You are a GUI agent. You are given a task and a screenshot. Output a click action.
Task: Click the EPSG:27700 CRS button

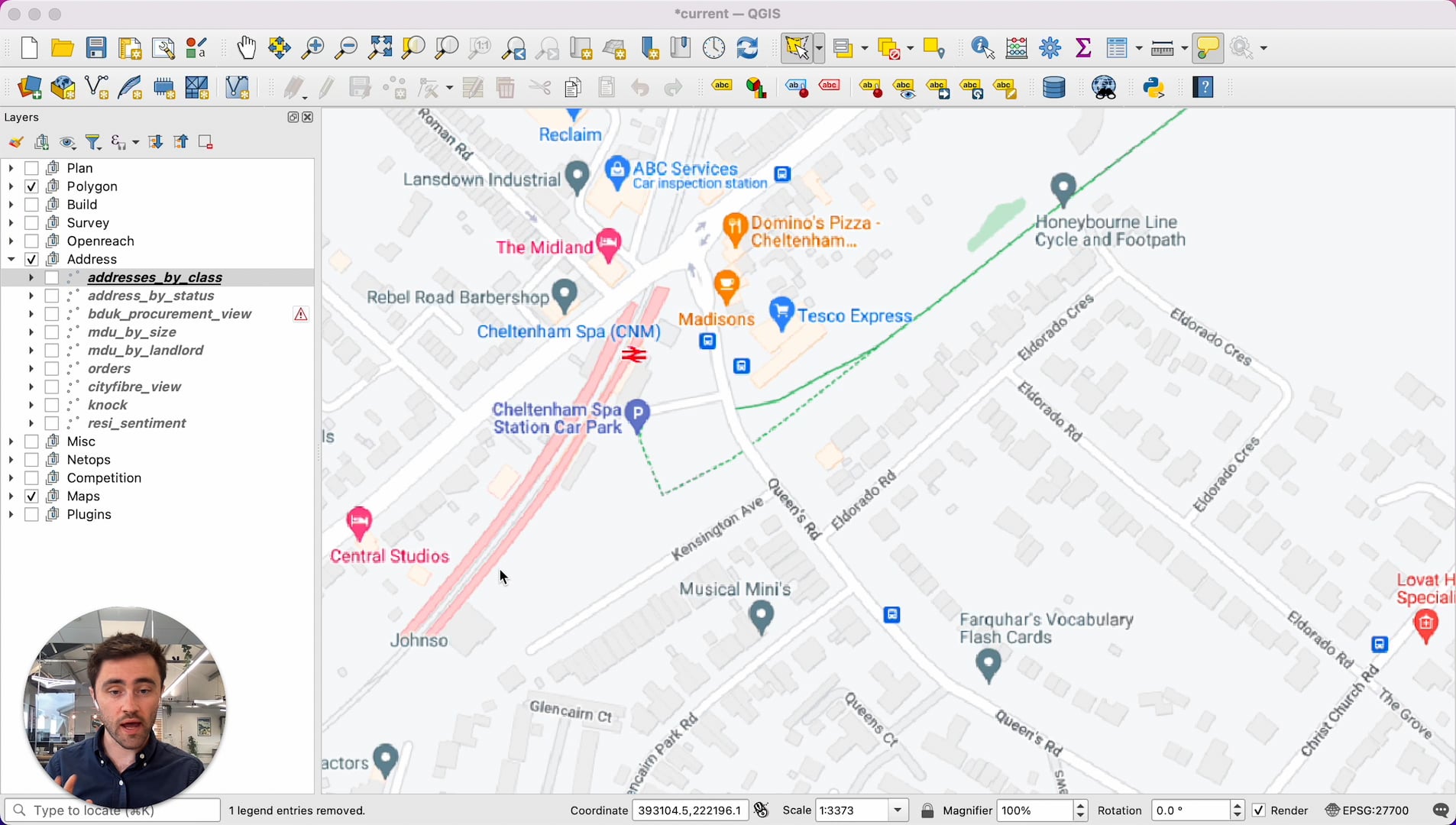(1367, 810)
